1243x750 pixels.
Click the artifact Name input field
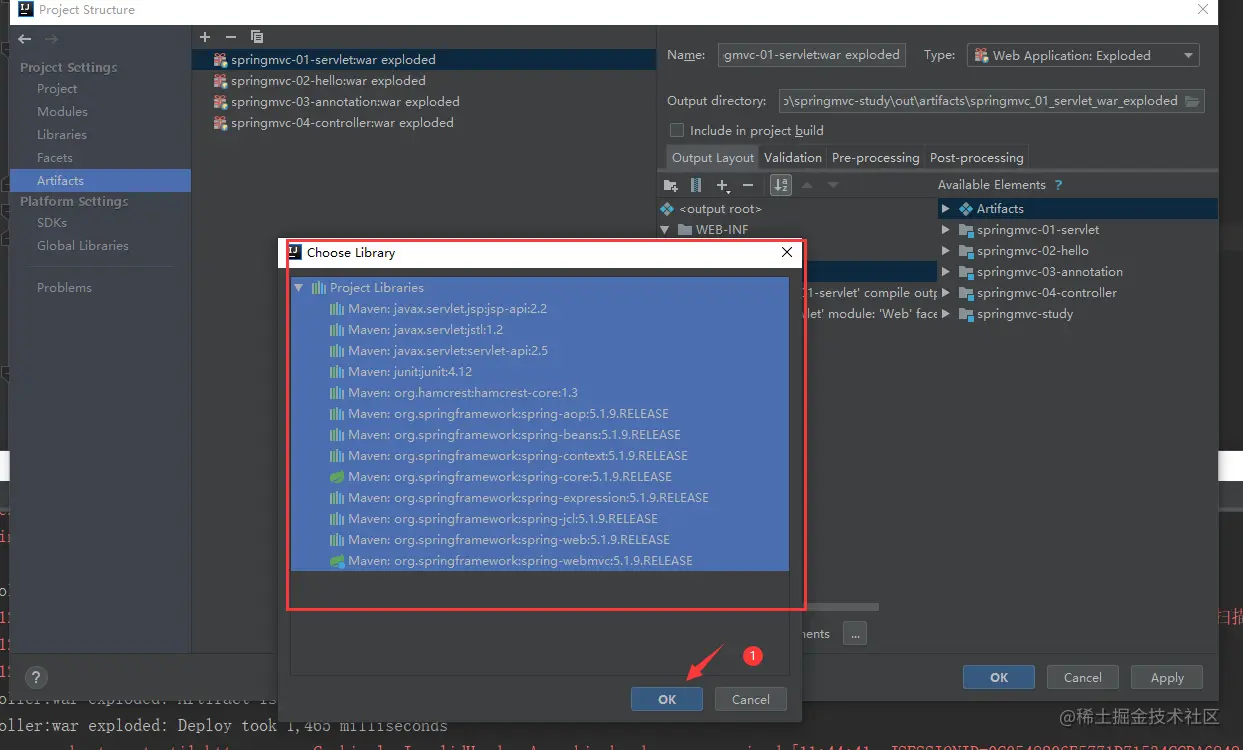(x=812, y=56)
